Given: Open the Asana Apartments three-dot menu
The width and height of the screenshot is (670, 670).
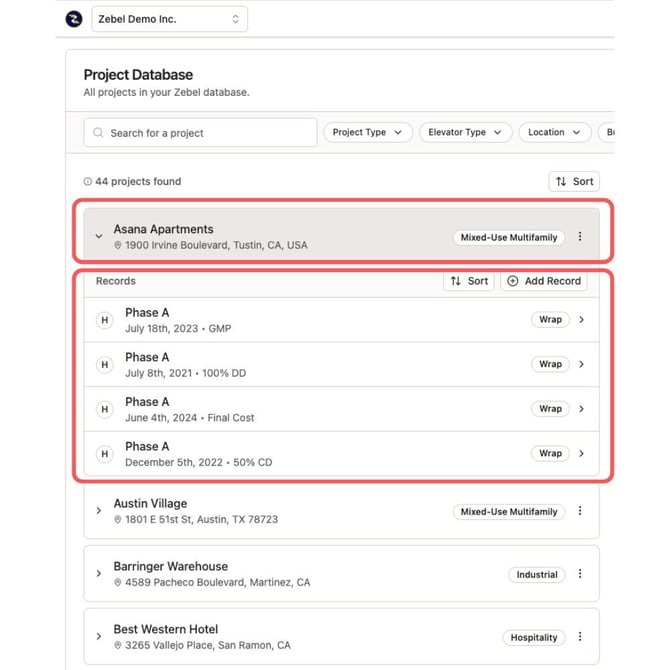Looking at the screenshot, I should coord(580,237).
